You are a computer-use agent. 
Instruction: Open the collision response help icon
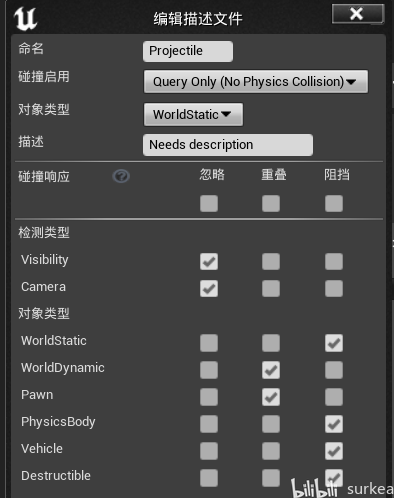(121, 176)
